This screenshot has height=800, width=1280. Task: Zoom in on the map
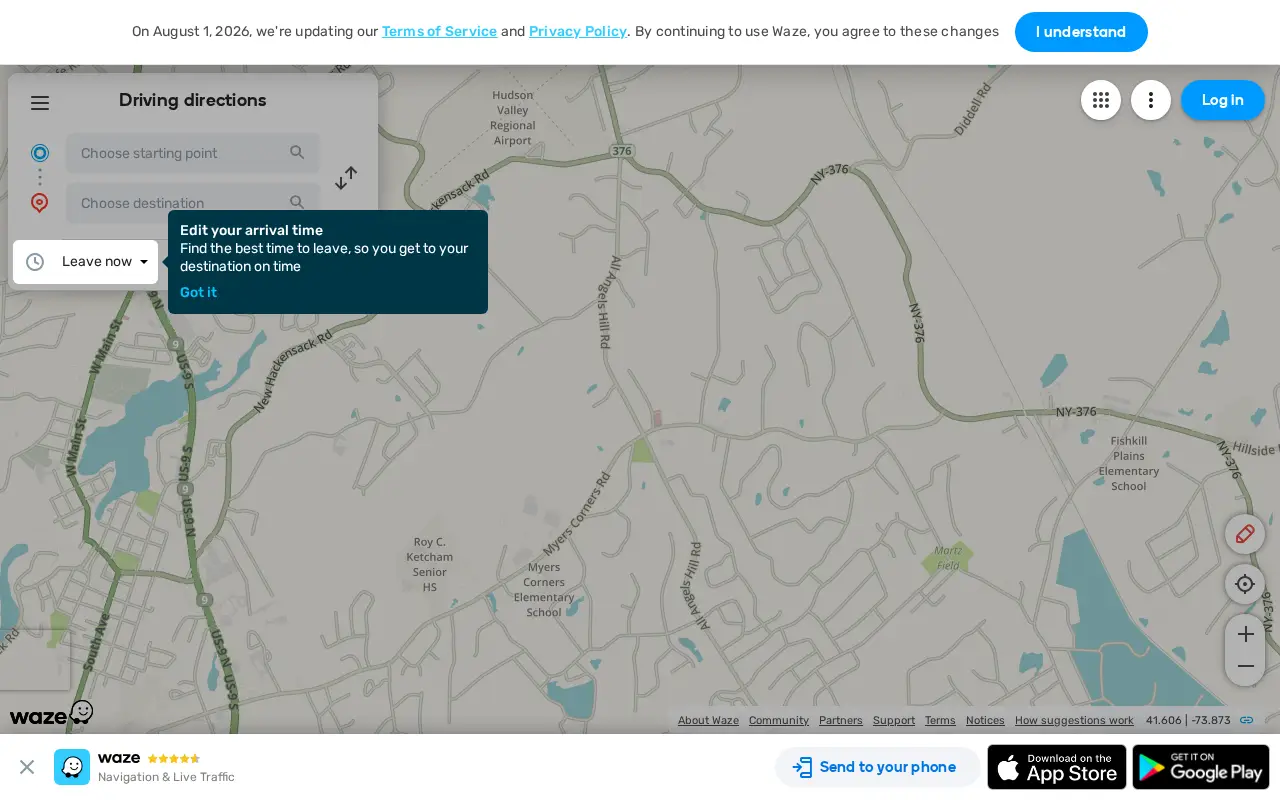[1245, 634]
